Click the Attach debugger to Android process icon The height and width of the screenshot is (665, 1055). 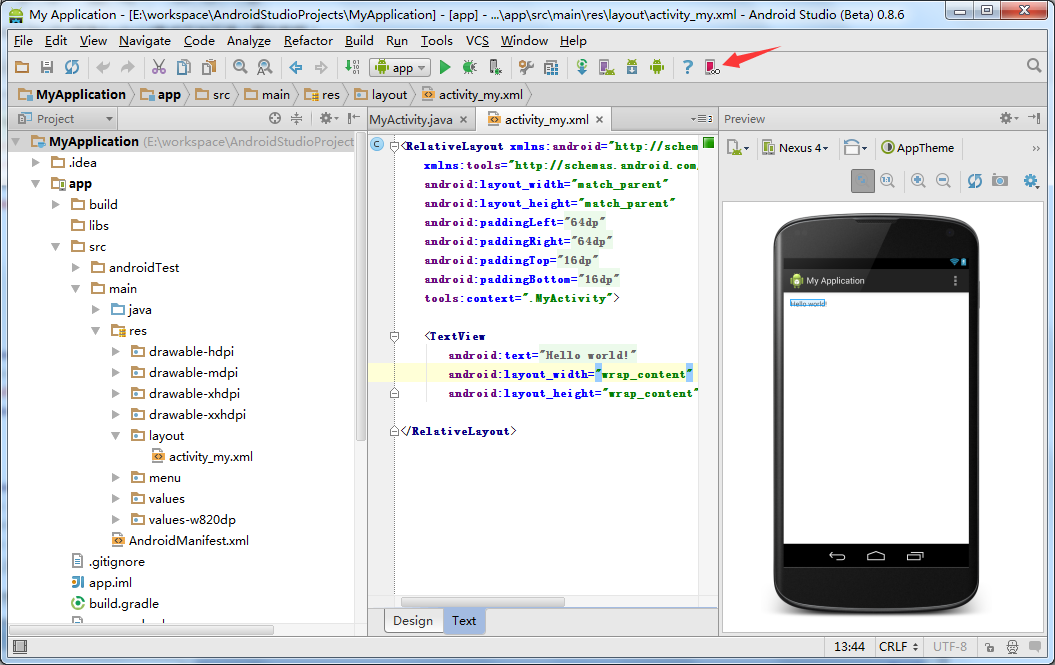coord(495,67)
